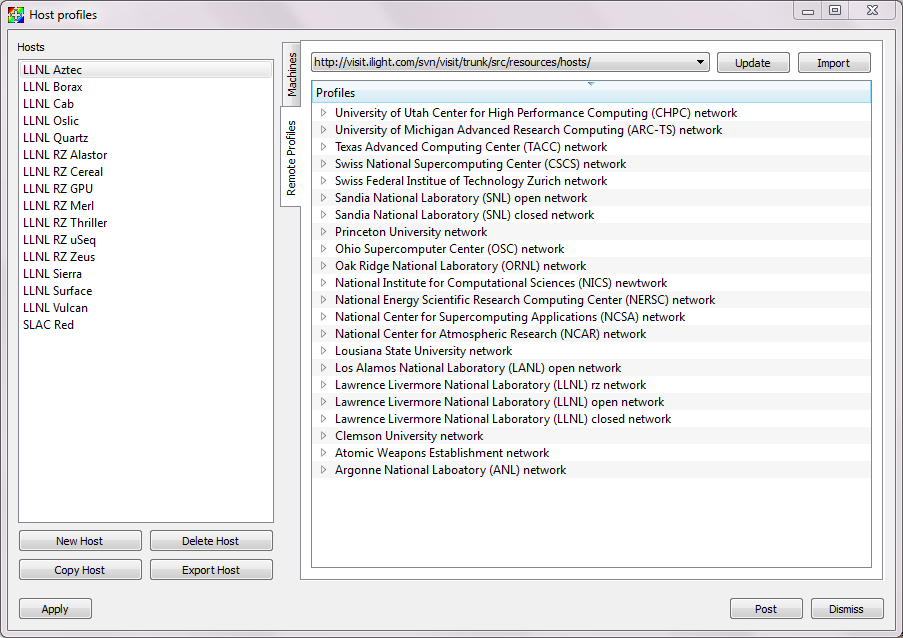The height and width of the screenshot is (638, 903).
Task: Select Swiss Federal Institue of Technology Zurich row
Action: (x=591, y=181)
